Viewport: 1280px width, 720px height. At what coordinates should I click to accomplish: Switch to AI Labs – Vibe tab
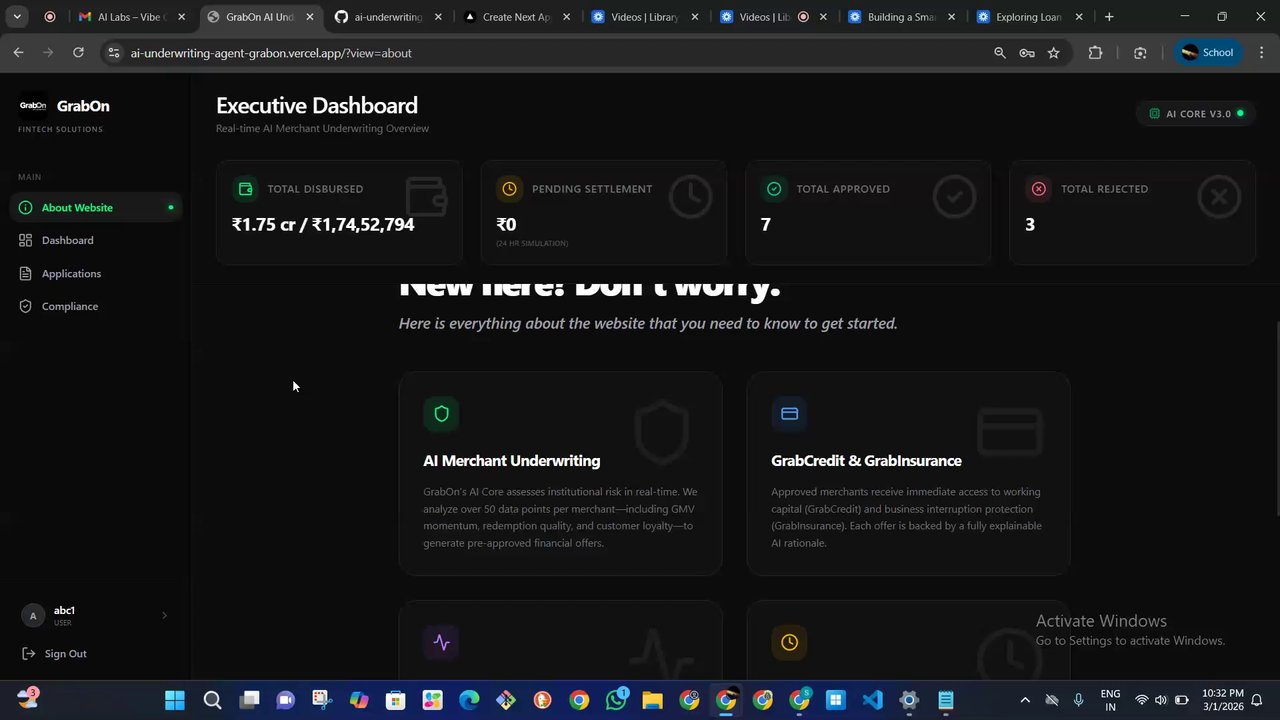pos(132,17)
